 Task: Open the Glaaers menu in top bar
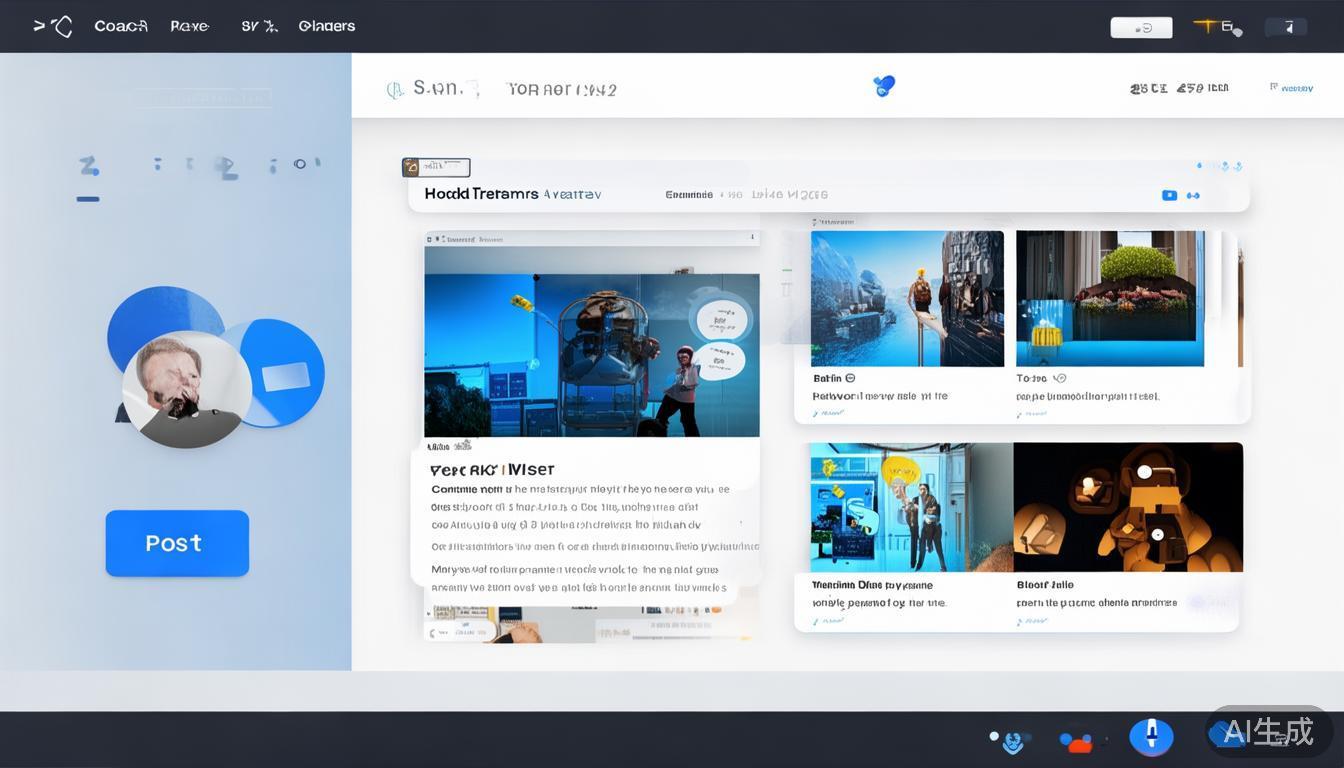[326, 26]
